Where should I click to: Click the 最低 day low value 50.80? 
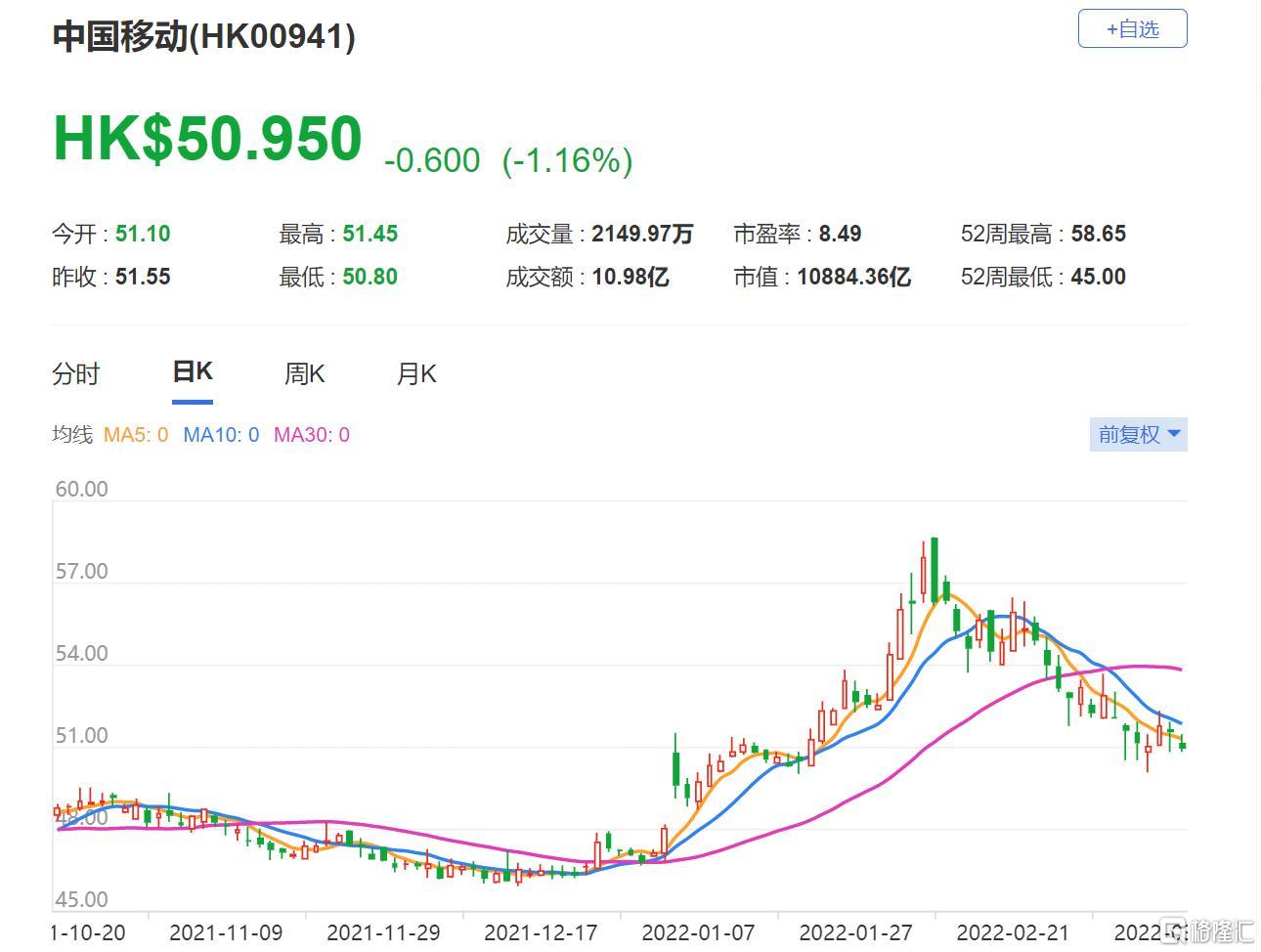[x=370, y=277]
